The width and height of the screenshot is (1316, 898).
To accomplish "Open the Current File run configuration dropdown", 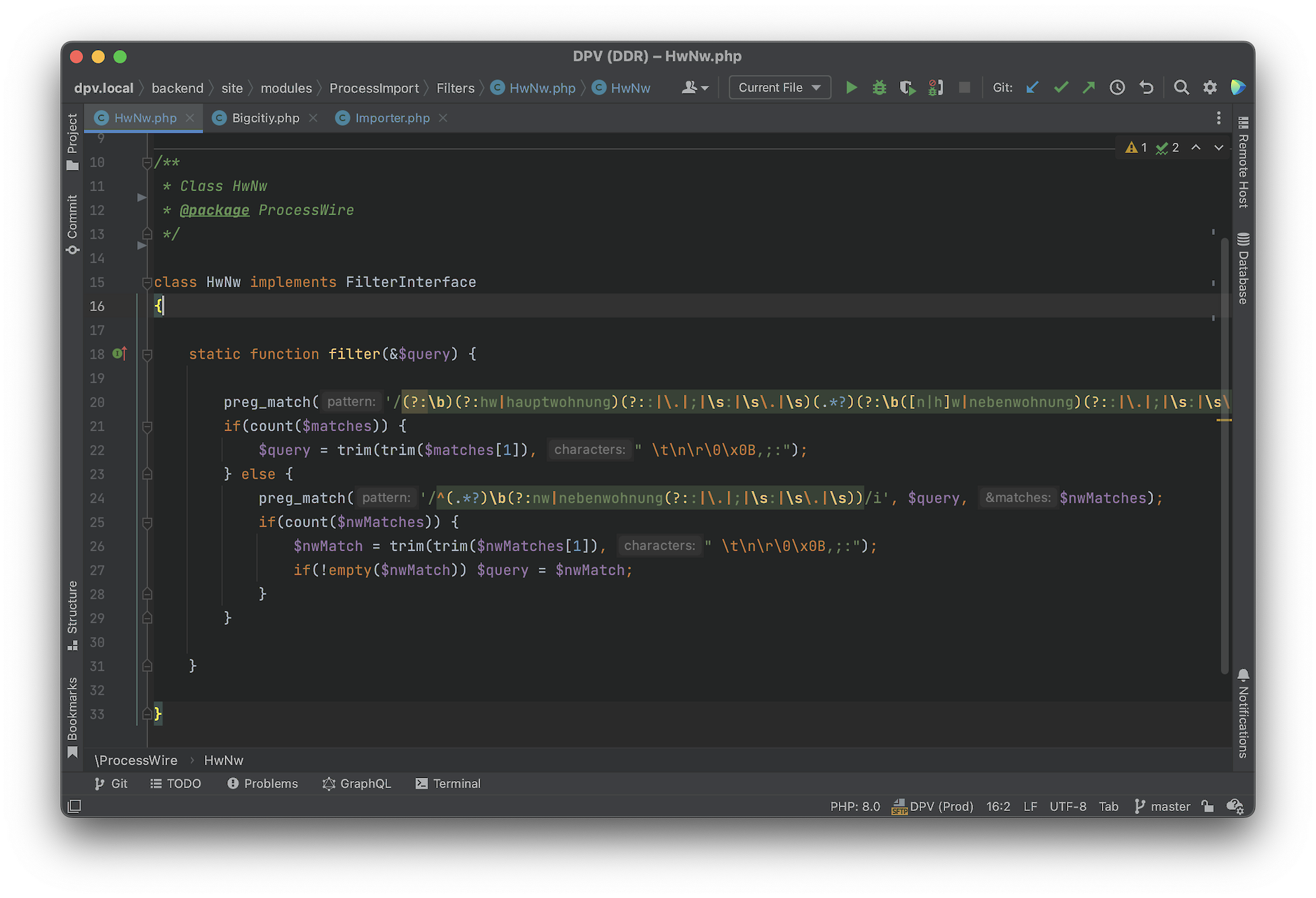I will click(779, 88).
